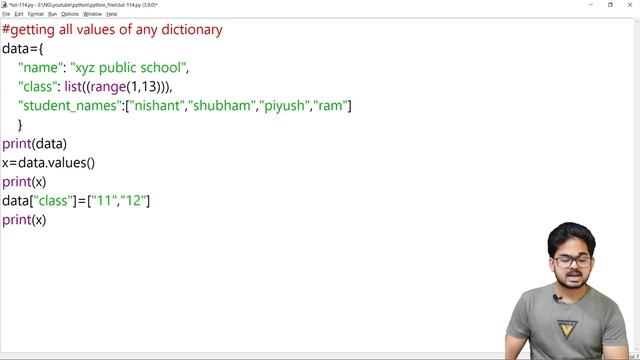This screenshot has width=640, height=360.
Task: Click the comment '#getting all values of any dictionary'
Action: (112, 30)
